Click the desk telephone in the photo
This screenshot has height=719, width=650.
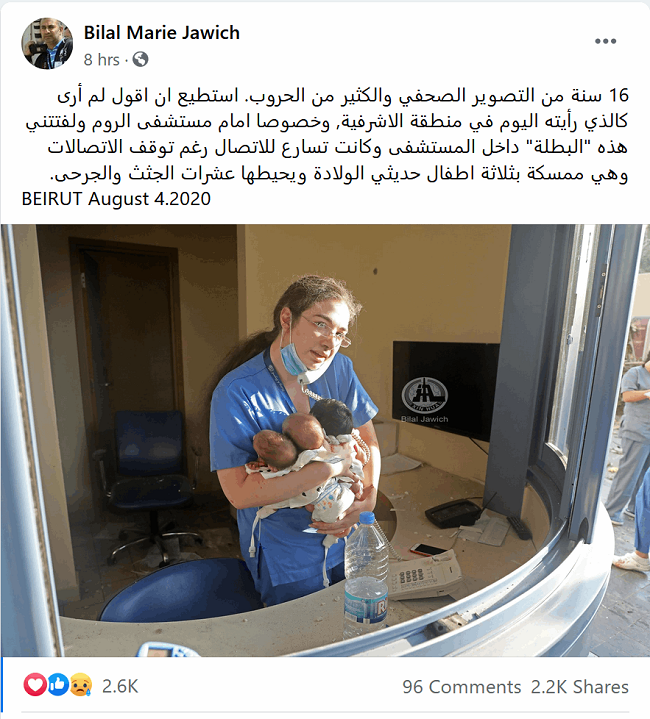424,576
